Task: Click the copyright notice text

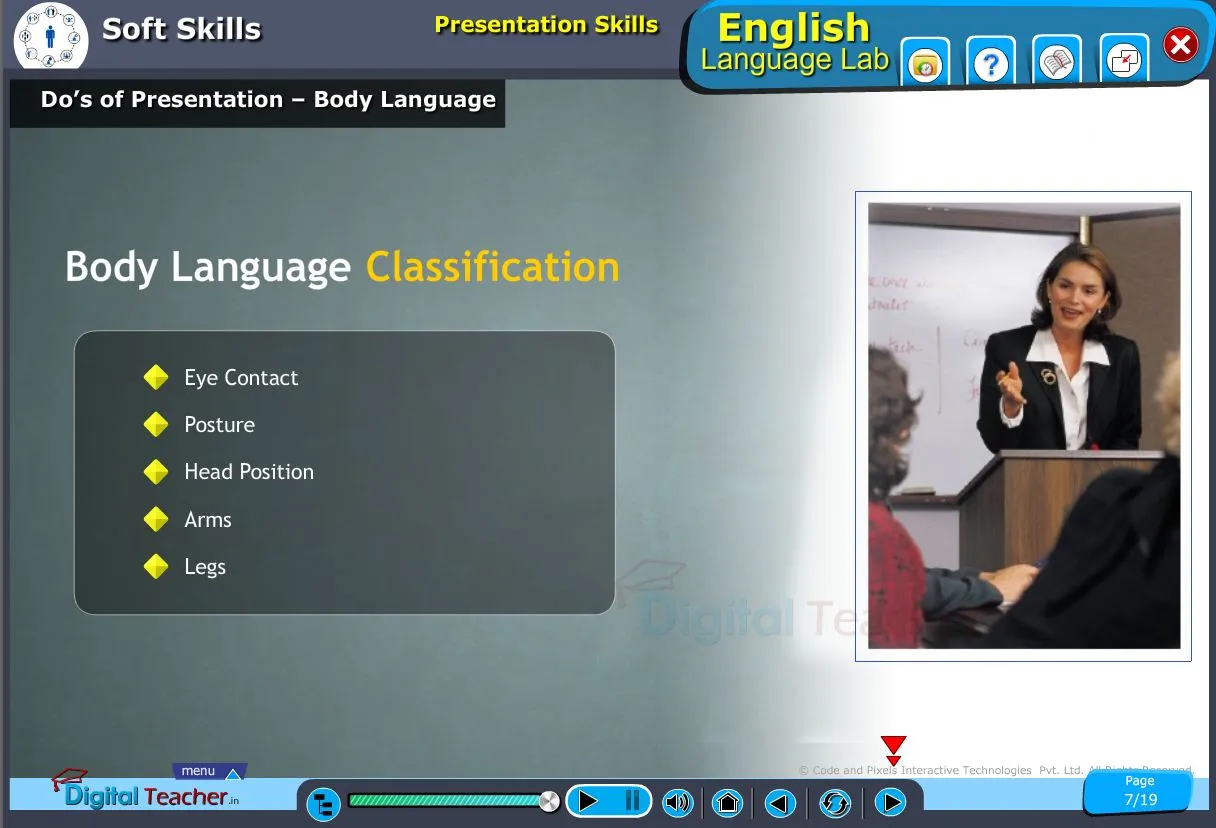Action: pyautogui.click(x=995, y=770)
